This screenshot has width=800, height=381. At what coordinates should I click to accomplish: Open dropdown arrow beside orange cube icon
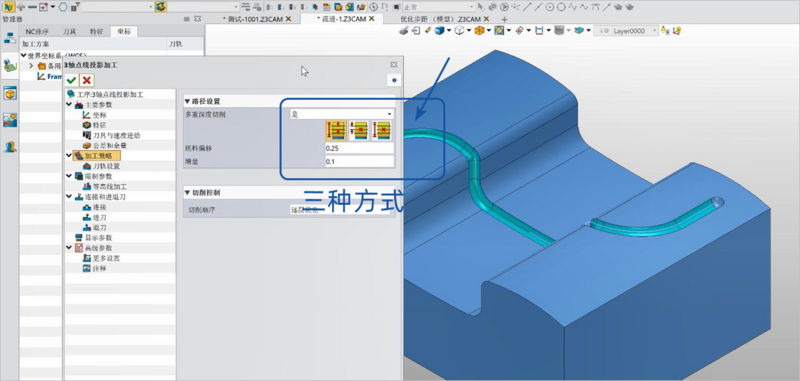[x=488, y=31]
